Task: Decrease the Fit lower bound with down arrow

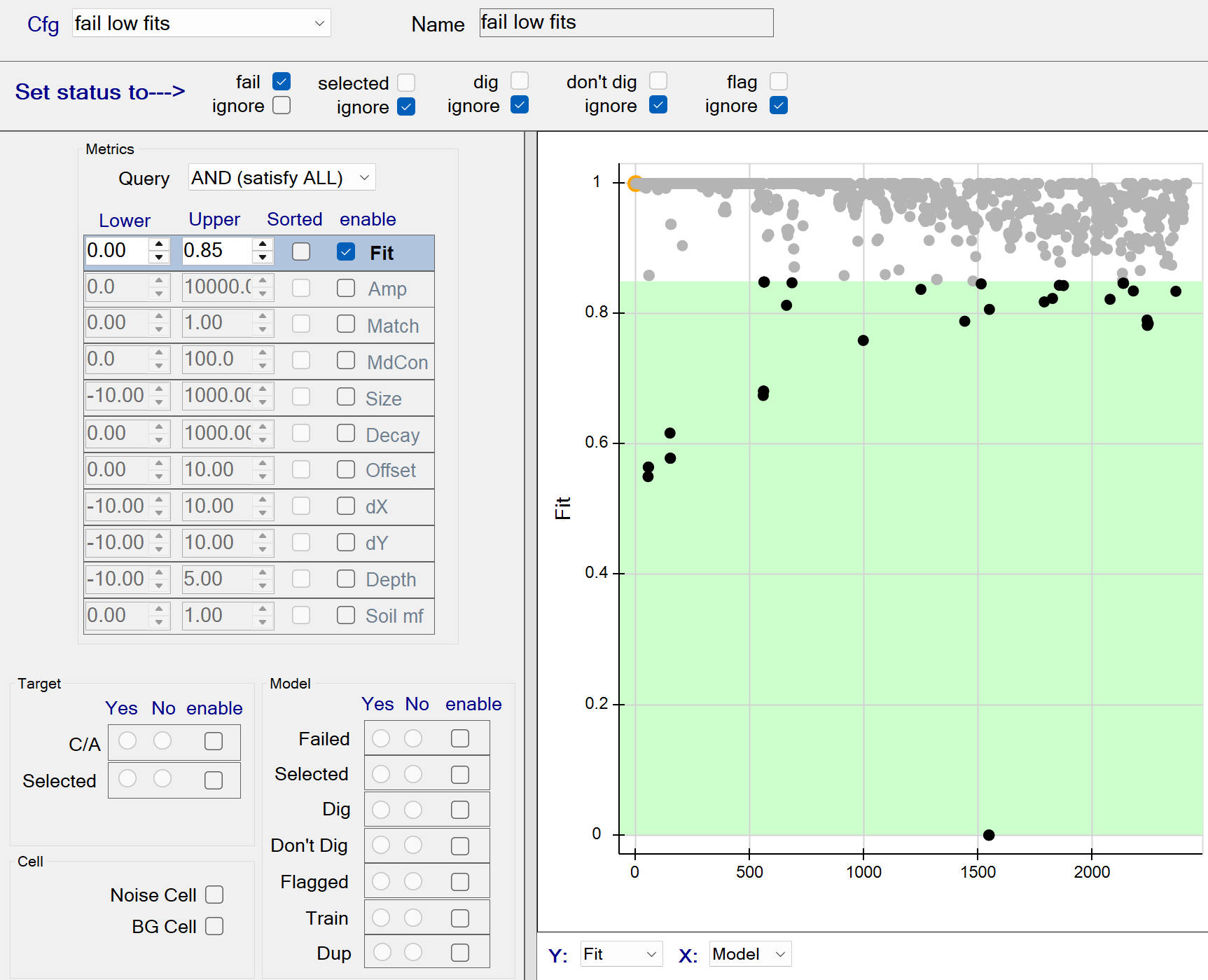Action: click(x=159, y=258)
